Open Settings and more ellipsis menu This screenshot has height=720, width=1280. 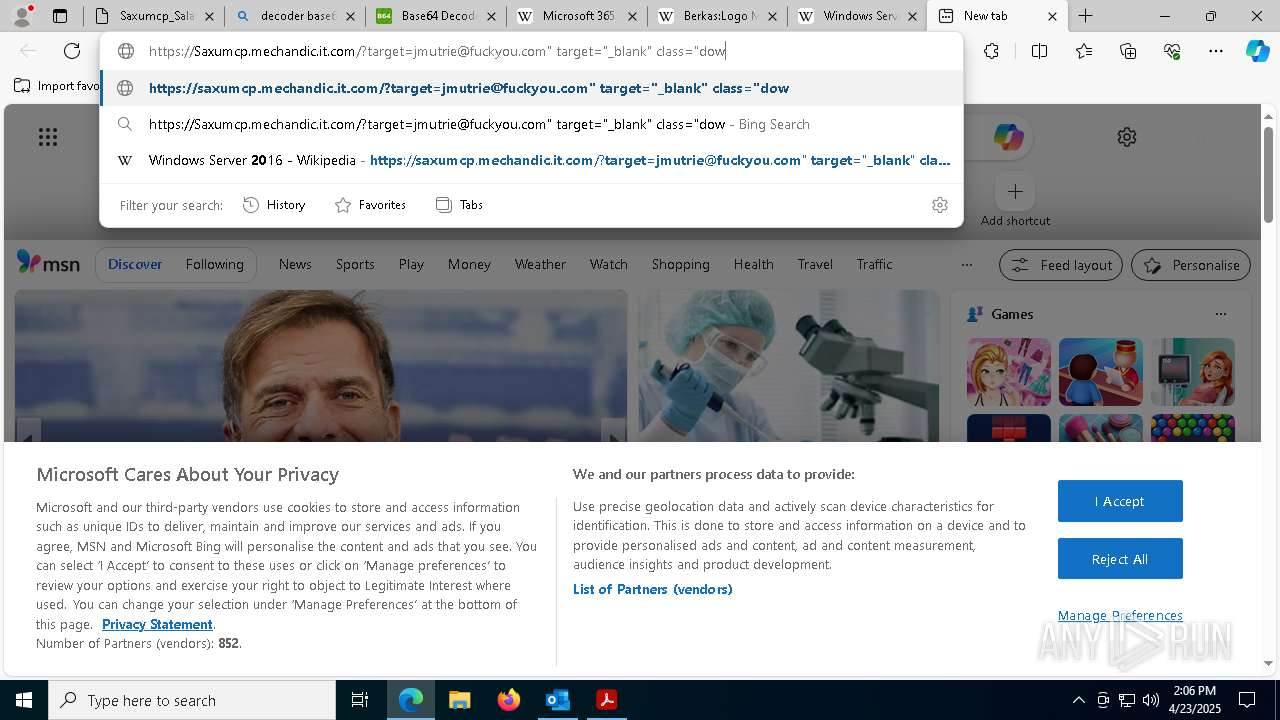tap(1215, 51)
